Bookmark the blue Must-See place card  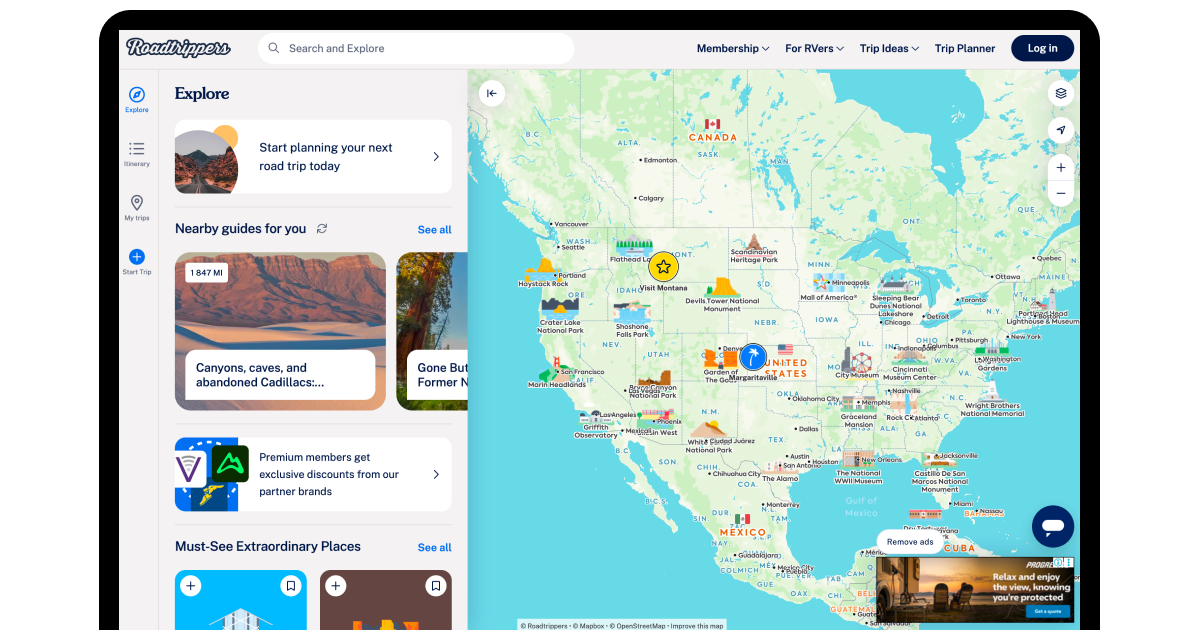pyautogui.click(x=290, y=586)
